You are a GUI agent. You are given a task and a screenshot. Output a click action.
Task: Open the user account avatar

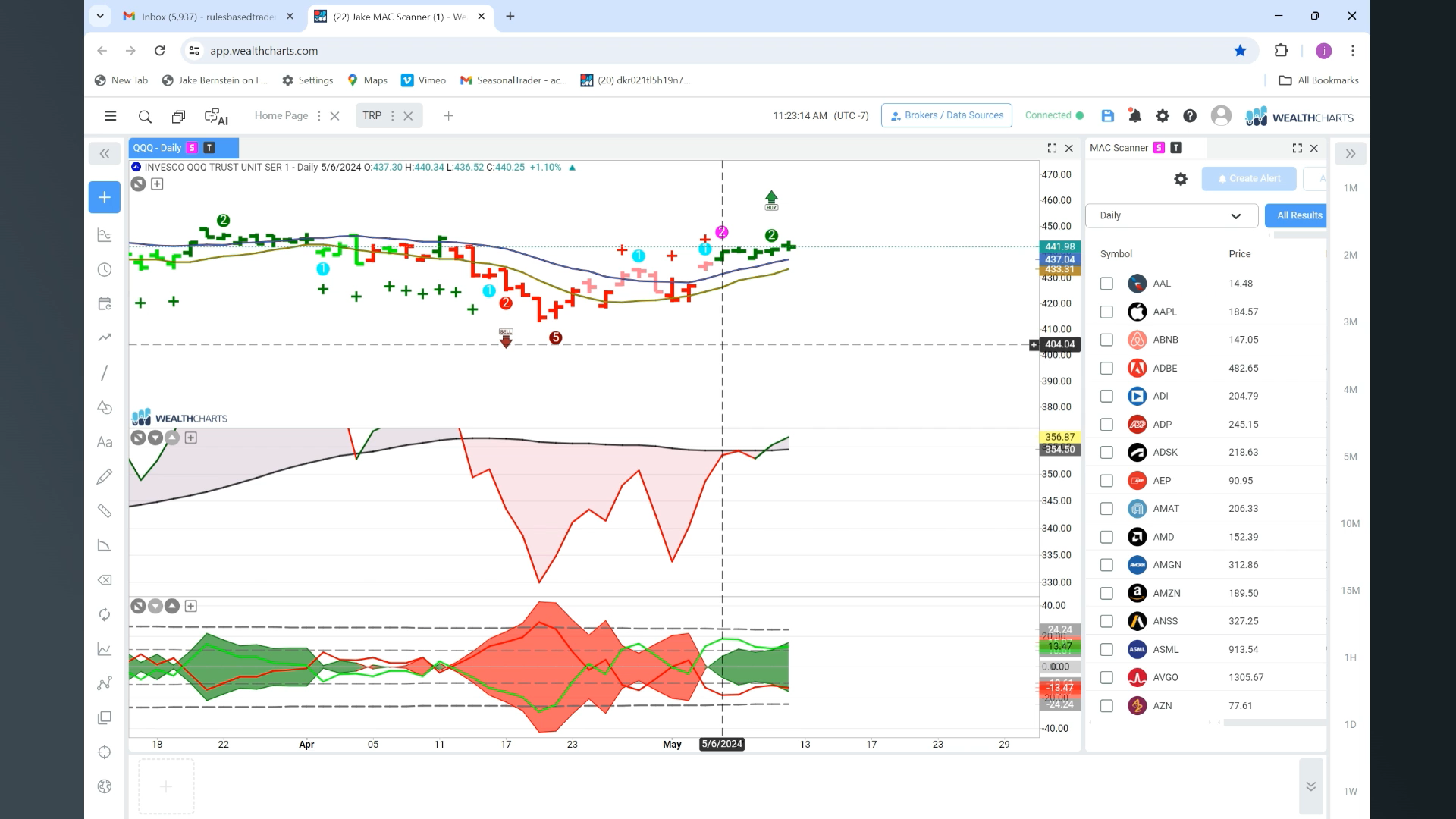(x=1221, y=115)
